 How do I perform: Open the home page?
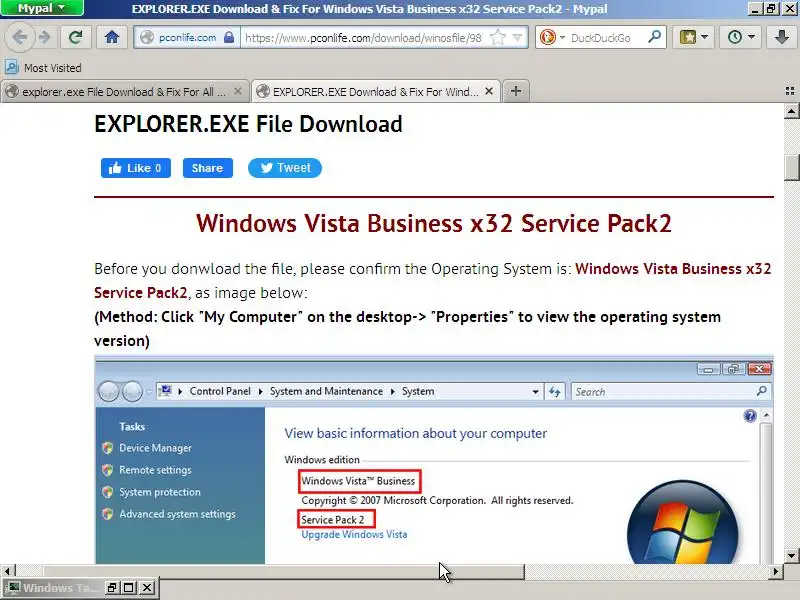(112, 37)
